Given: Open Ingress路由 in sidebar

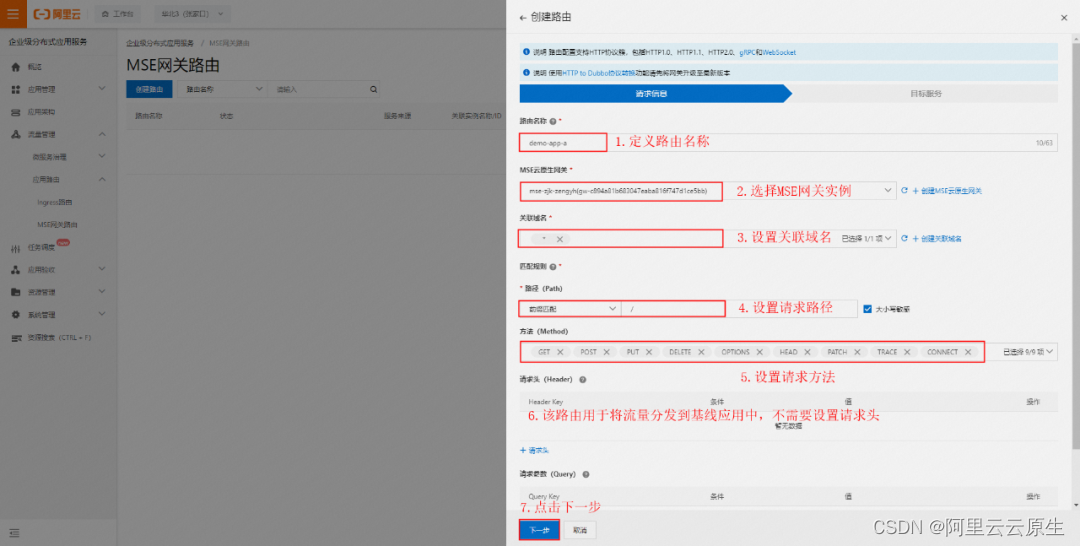Looking at the screenshot, I should pos(54,202).
